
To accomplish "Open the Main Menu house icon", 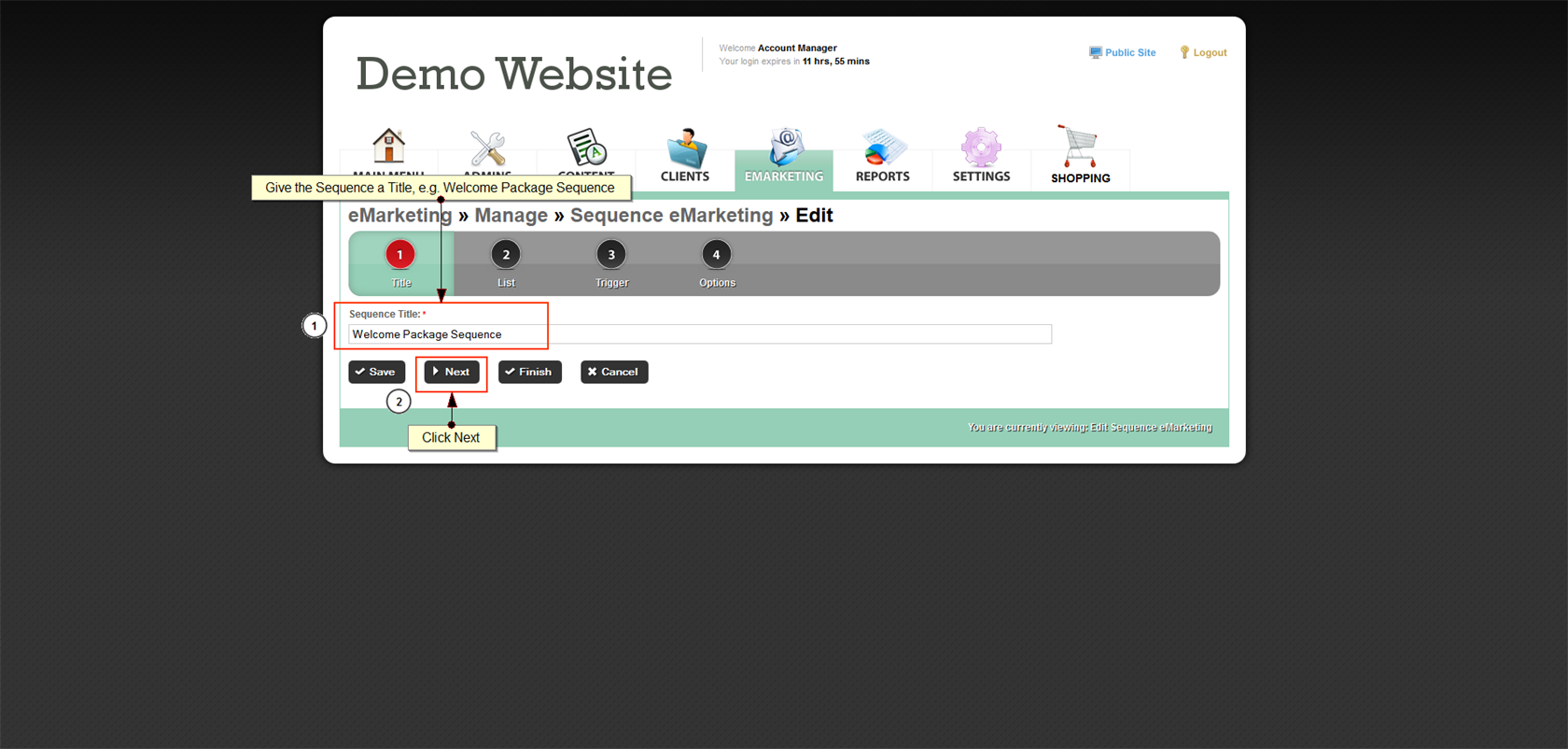I will [388, 147].
